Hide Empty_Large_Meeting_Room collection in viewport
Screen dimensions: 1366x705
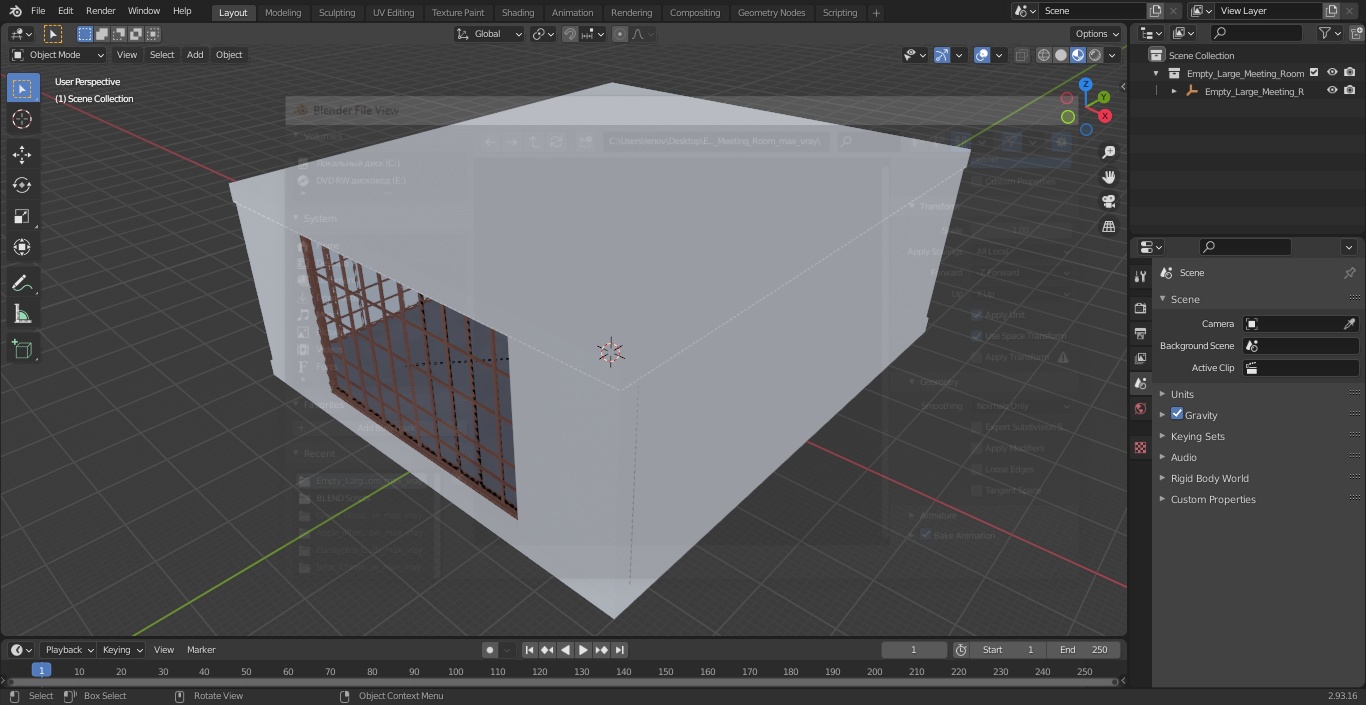(1332, 72)
